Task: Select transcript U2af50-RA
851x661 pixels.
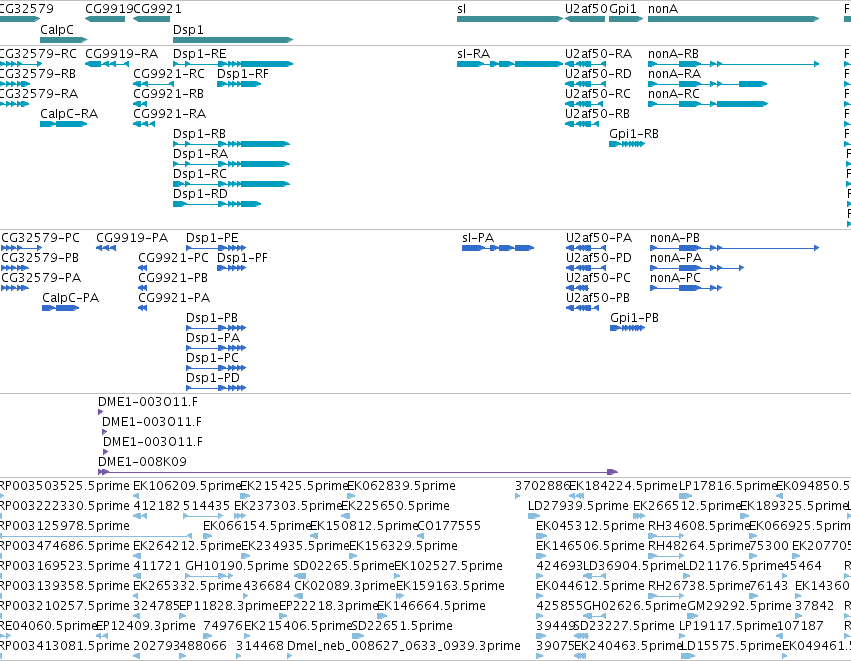Action: click(x=585, y=64)
